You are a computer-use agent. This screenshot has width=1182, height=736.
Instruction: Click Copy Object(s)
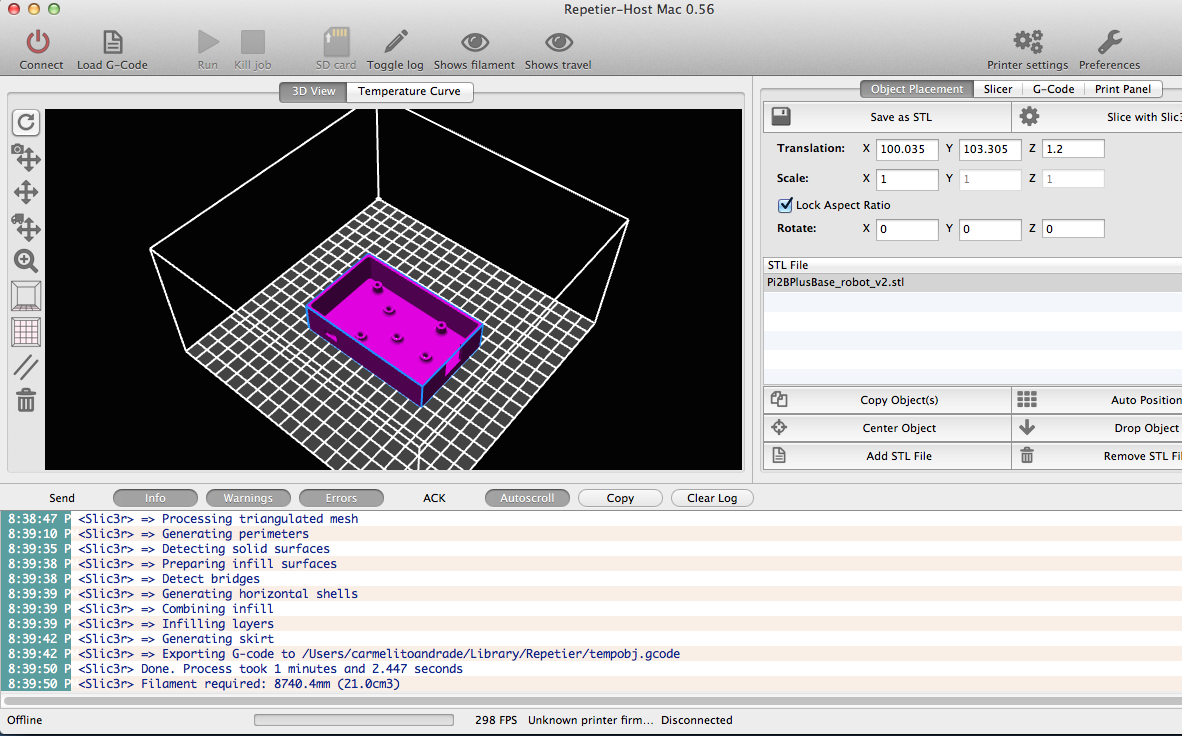[x=887, y=400]
